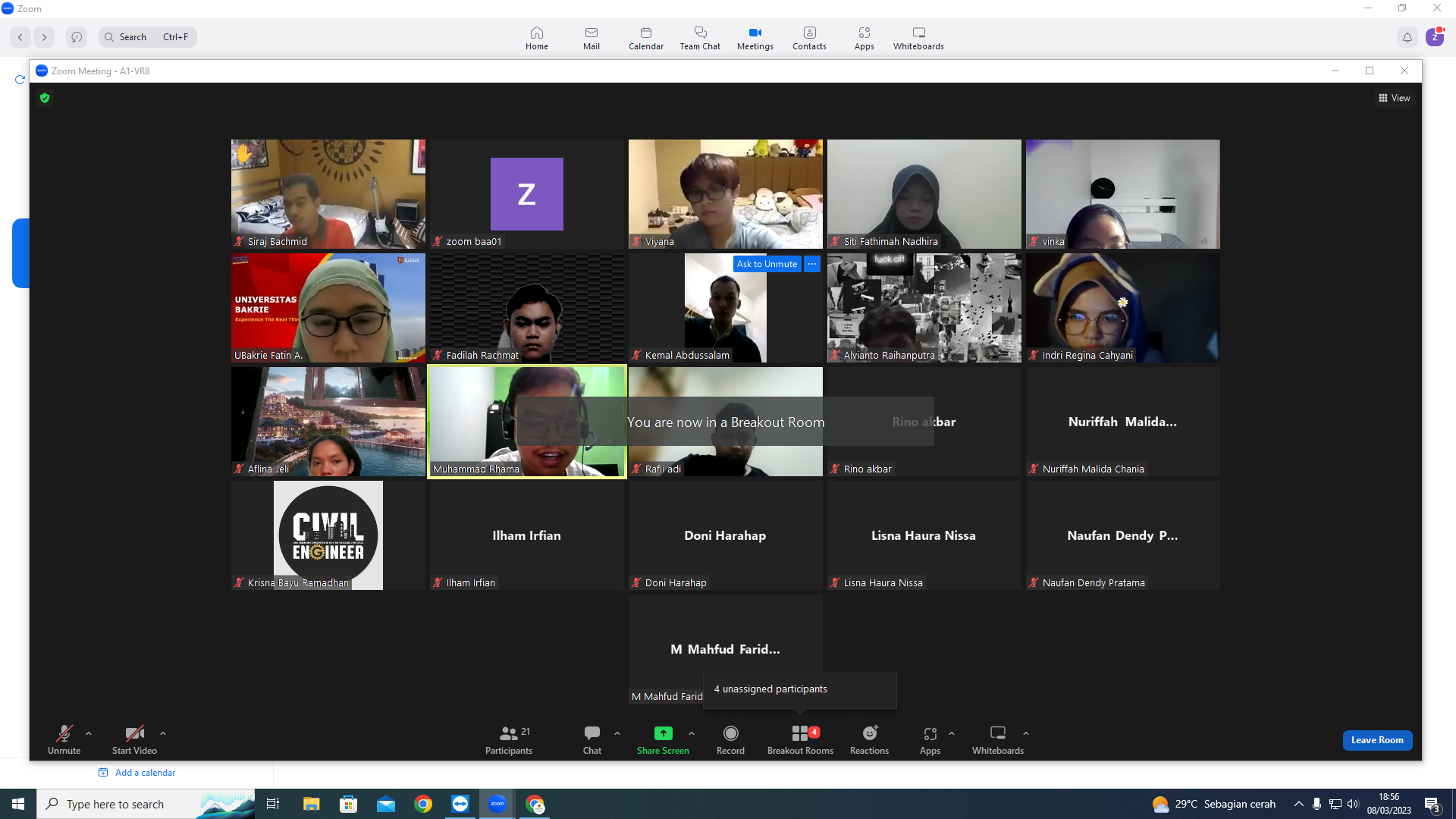This screenshot has height=819, width=1456.
Task: Expand meeting Whiteboards options arrow
Action: 1026,733
